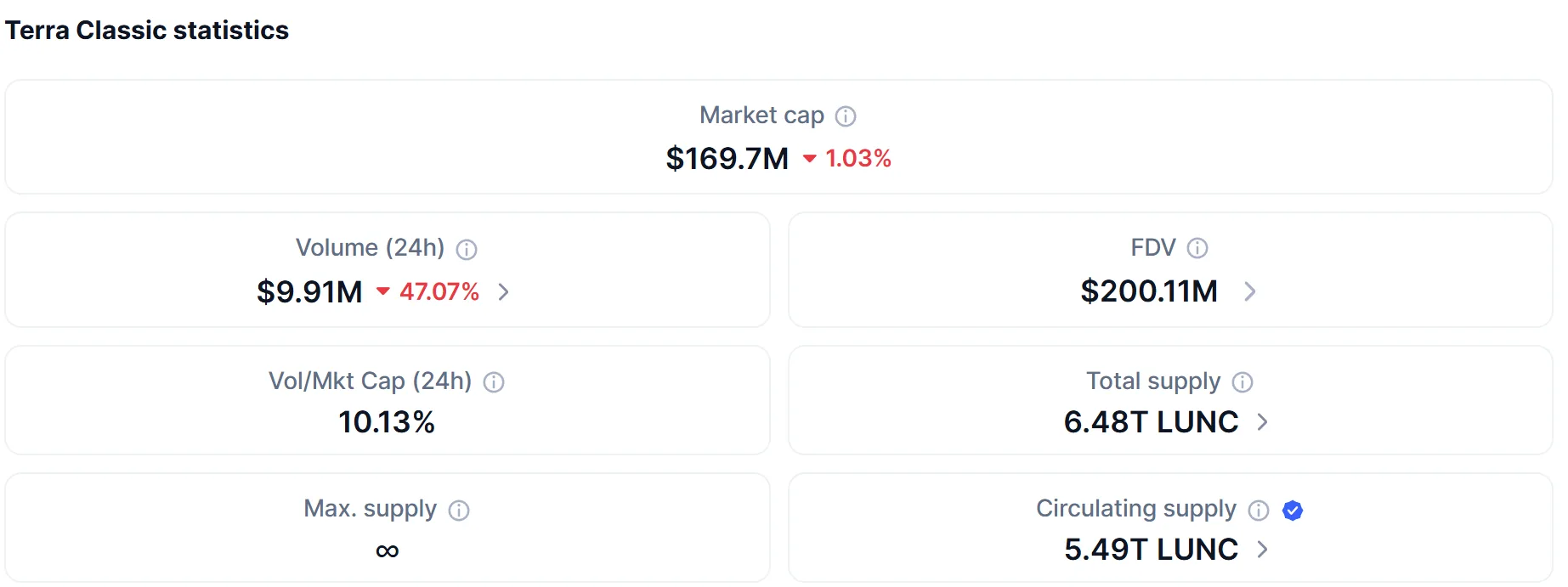Click the Circulating supply info icon
This screenshot has height=587, width=1568.
[x=1259, y=511]
